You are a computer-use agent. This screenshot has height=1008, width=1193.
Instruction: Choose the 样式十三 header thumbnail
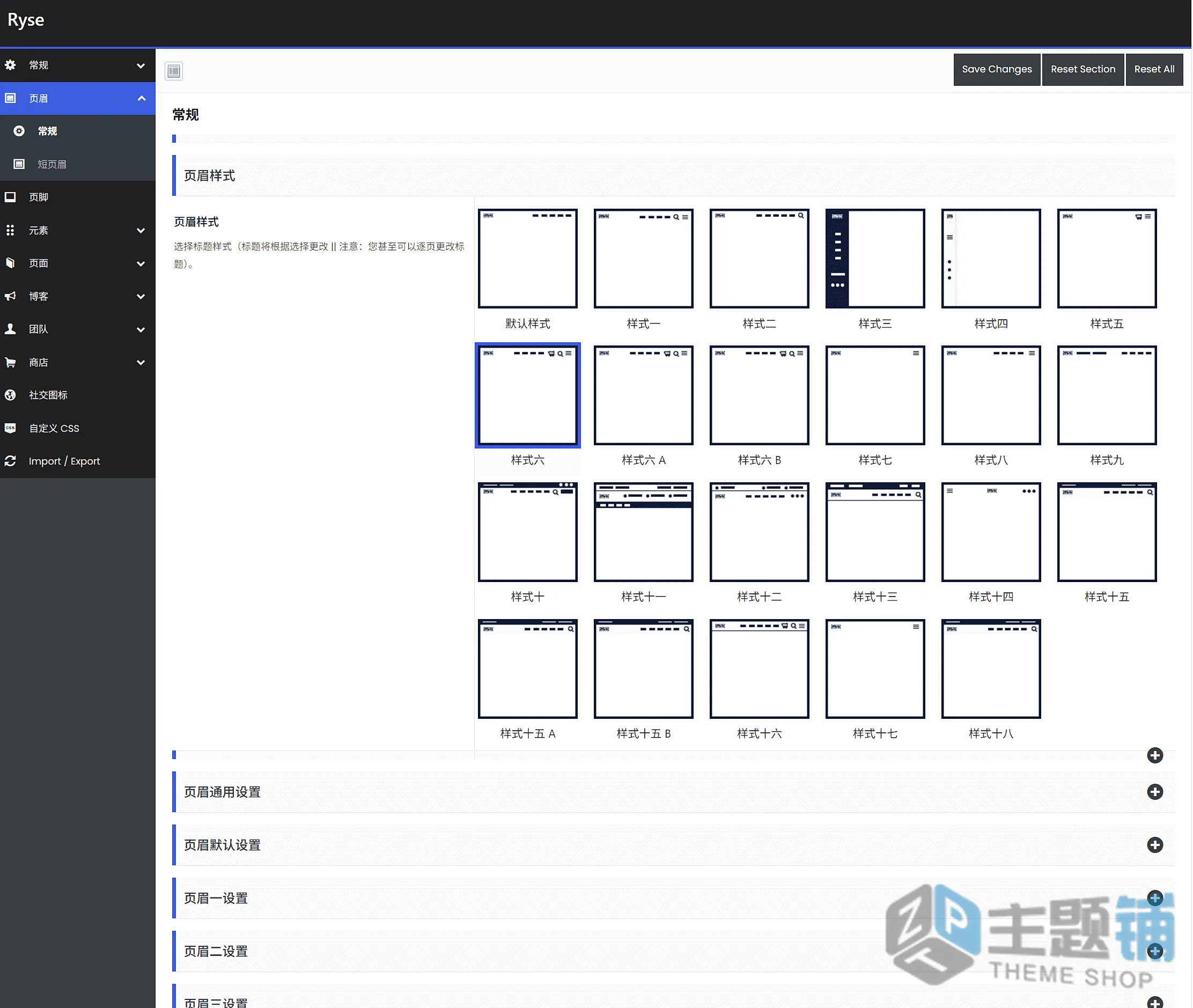click(x=875, y=532)
